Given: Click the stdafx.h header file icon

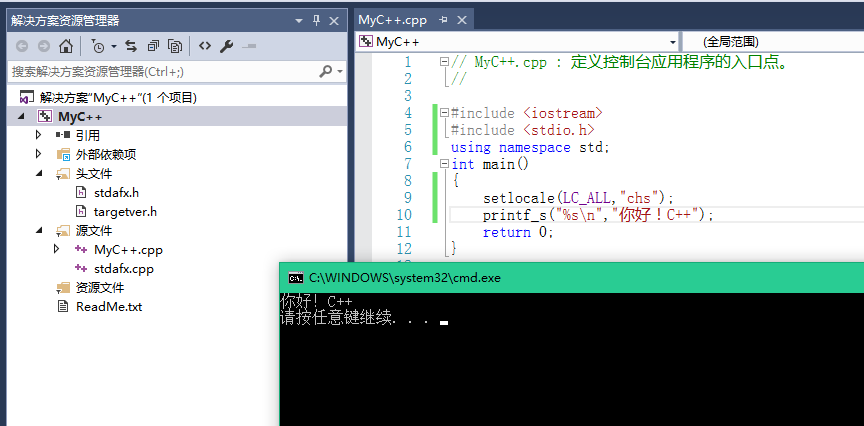Looking at the screenshot, I should point(81,192).
